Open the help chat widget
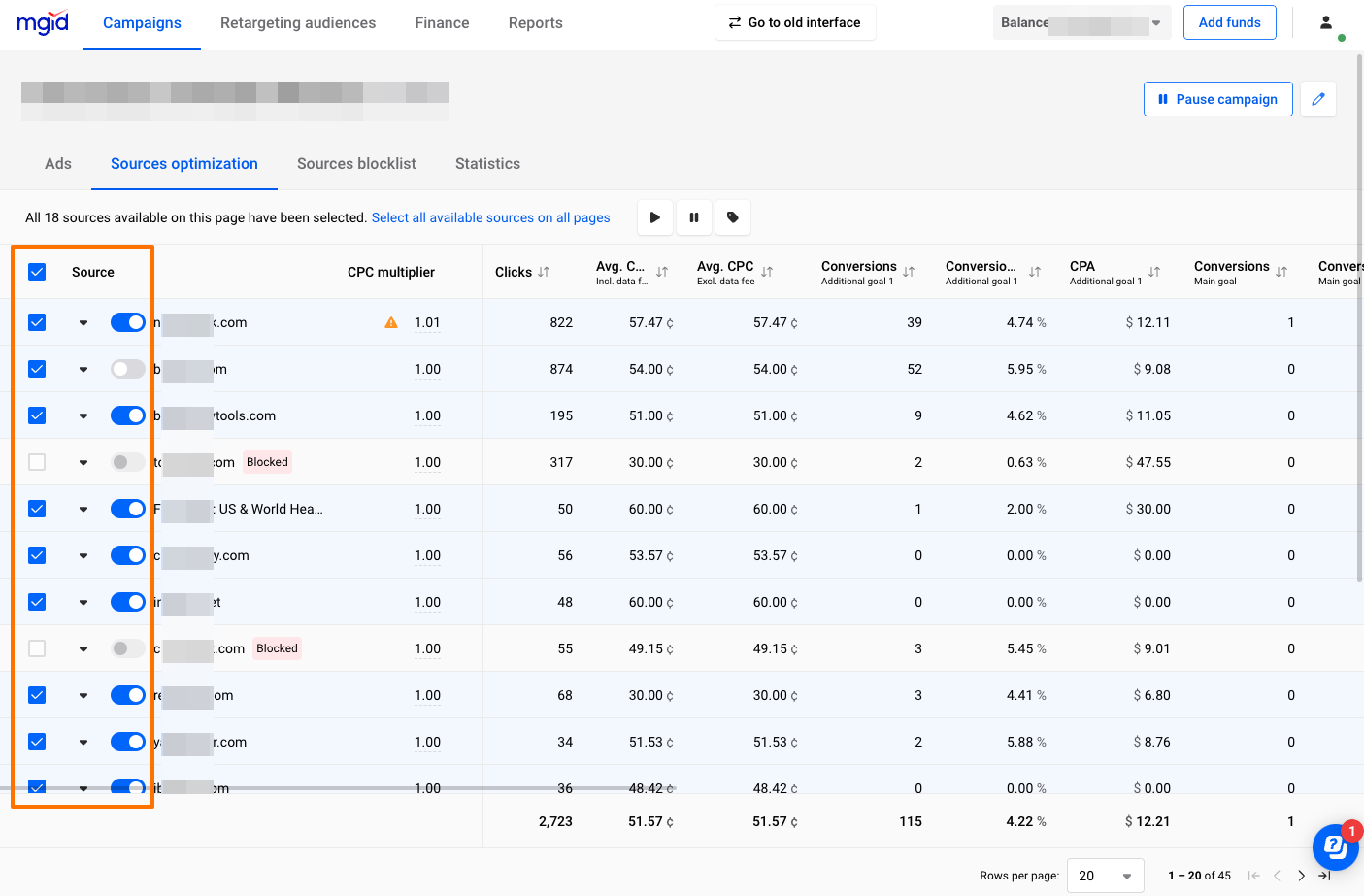The image size is (1364, 896). (x=1336, y=847)
